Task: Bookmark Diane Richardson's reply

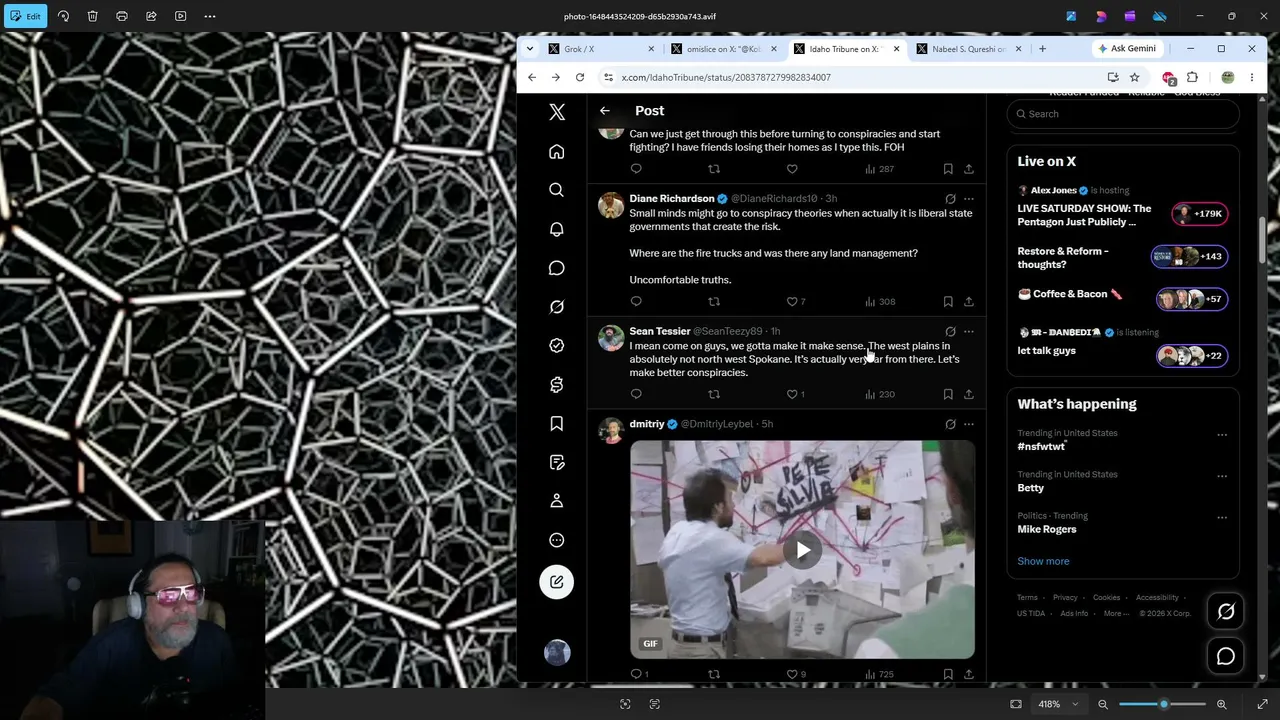Action: 948,301
